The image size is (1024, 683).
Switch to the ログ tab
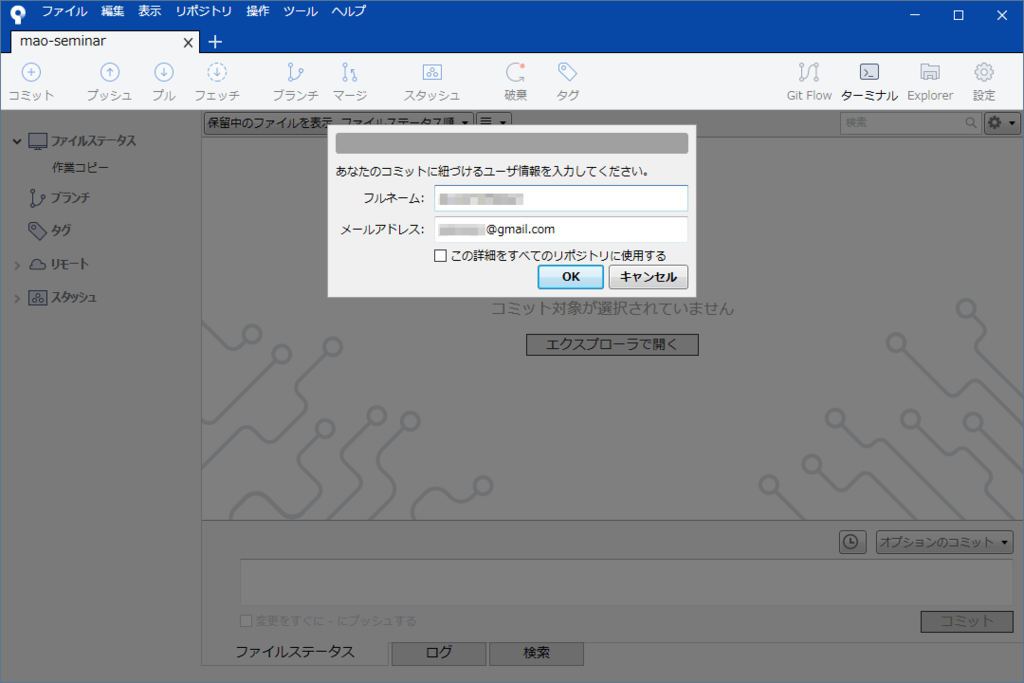pyautogui.click(x=438, y=653)
